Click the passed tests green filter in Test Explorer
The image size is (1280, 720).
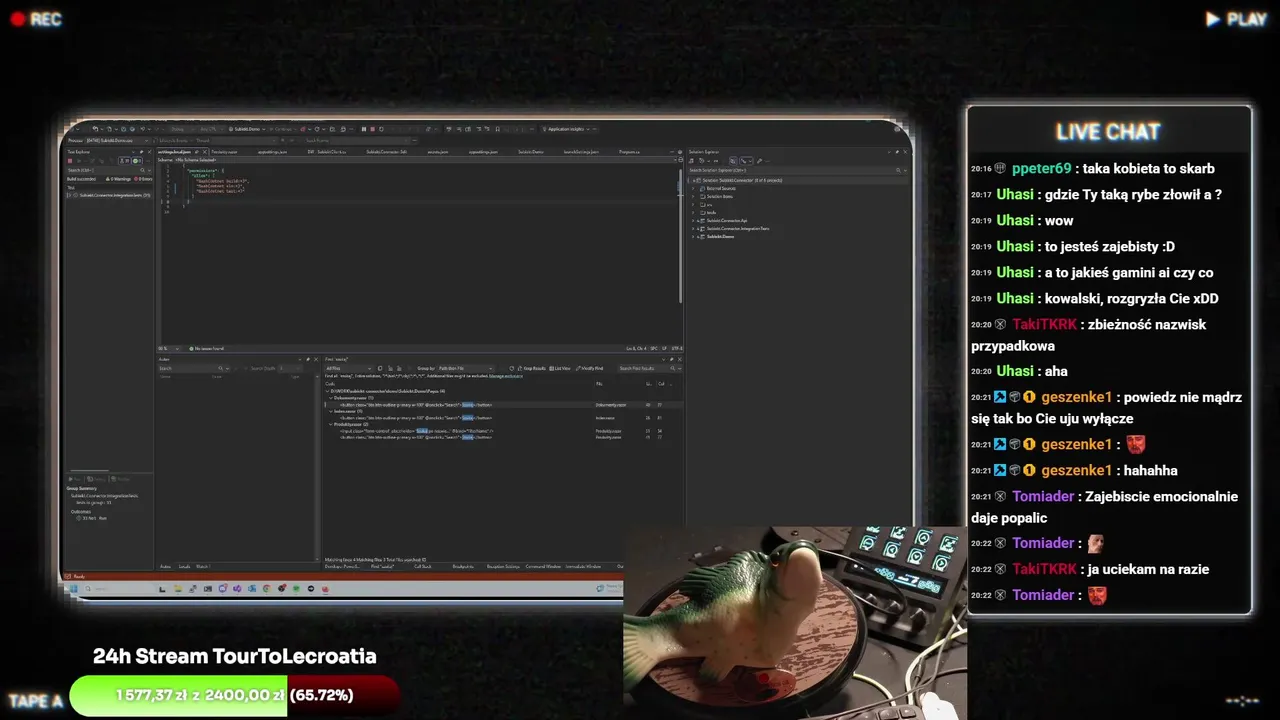point(138,161)
